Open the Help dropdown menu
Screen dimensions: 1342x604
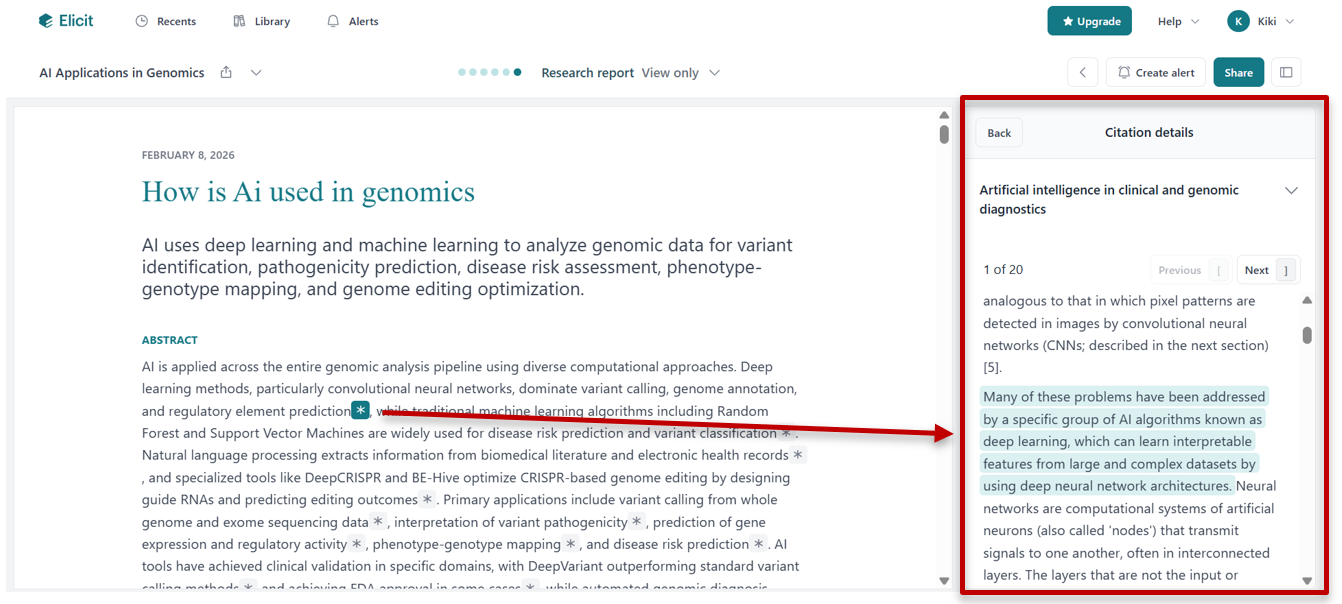coord(1177,21)
